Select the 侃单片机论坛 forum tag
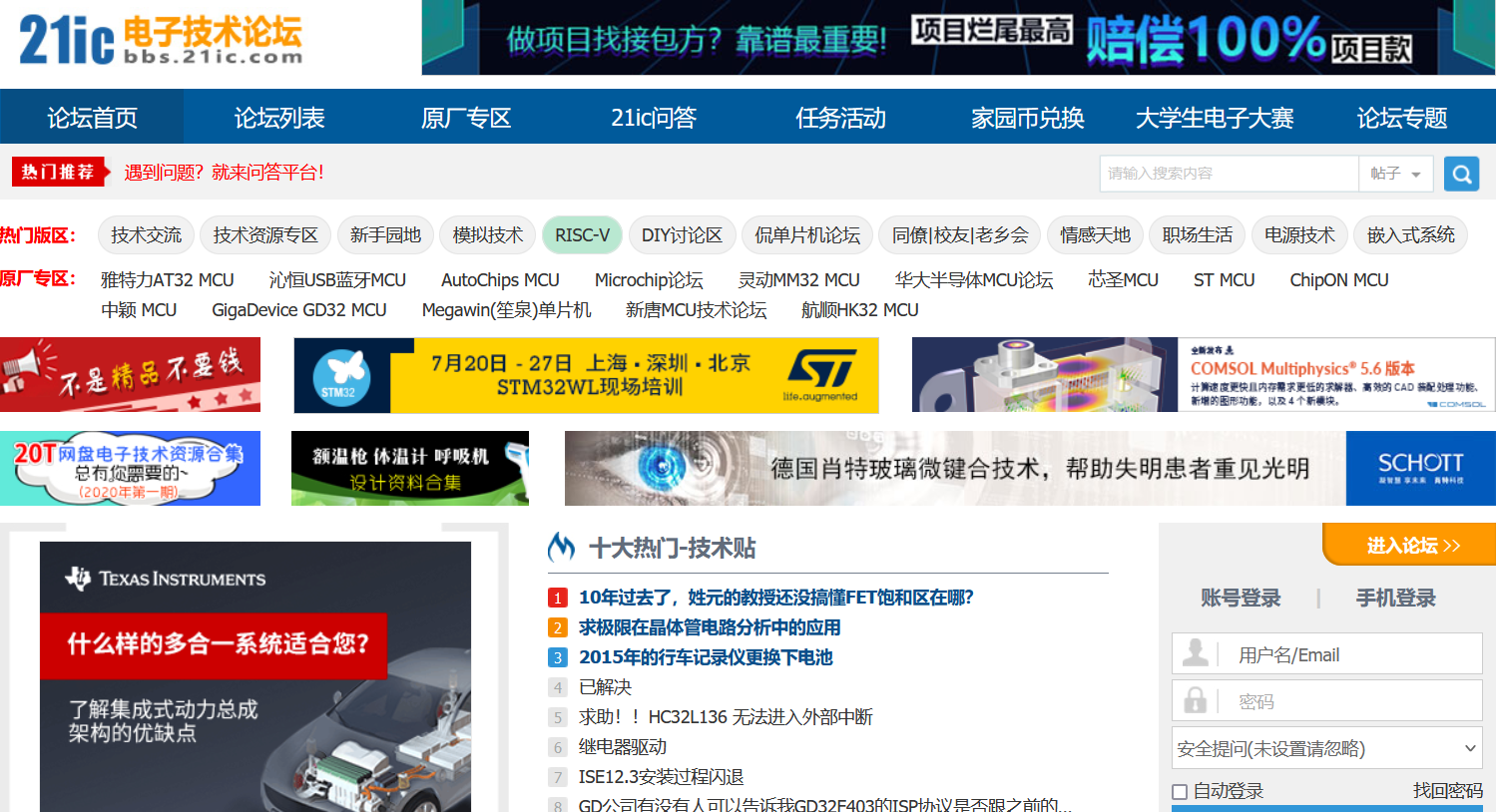The height and width of the screenshot is (812, 1500). click(x=807, y=235)
